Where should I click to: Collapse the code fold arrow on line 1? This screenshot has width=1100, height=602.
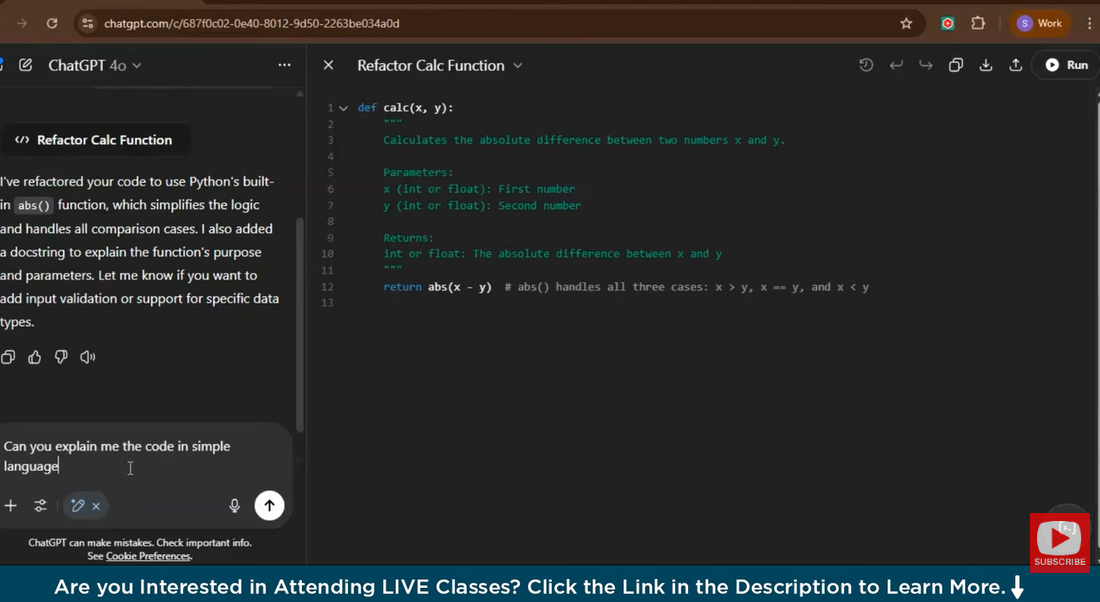[x=344, y=108]
